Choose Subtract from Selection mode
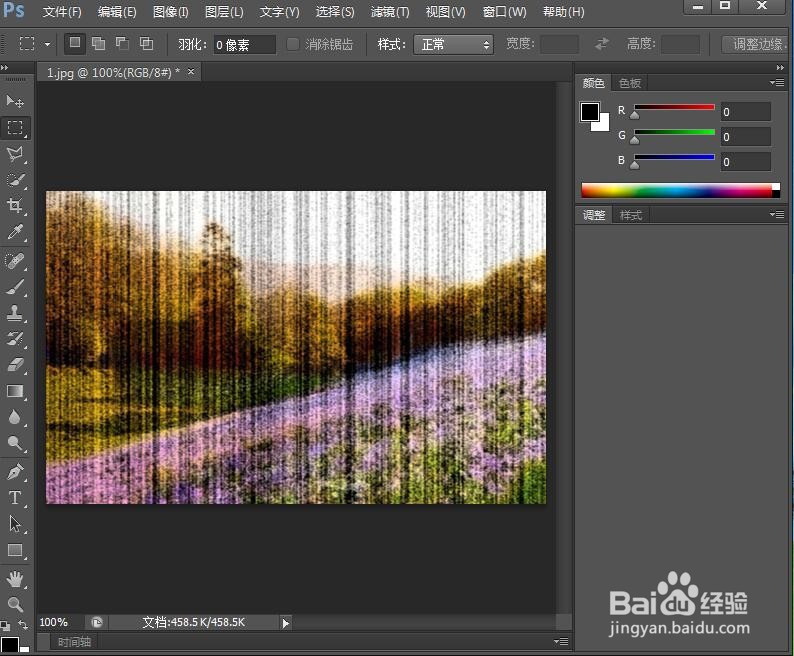 tap(122, 44)
